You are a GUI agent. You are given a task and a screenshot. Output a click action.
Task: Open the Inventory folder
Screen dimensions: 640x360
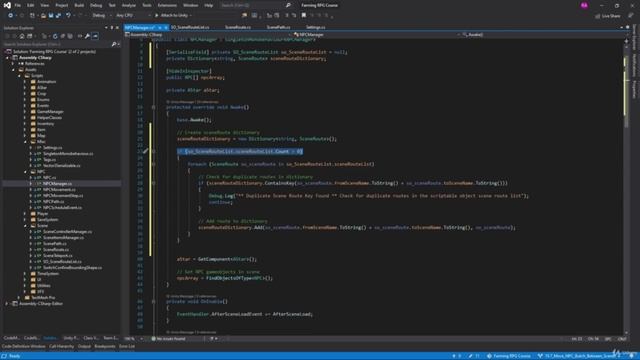[45, 124]
